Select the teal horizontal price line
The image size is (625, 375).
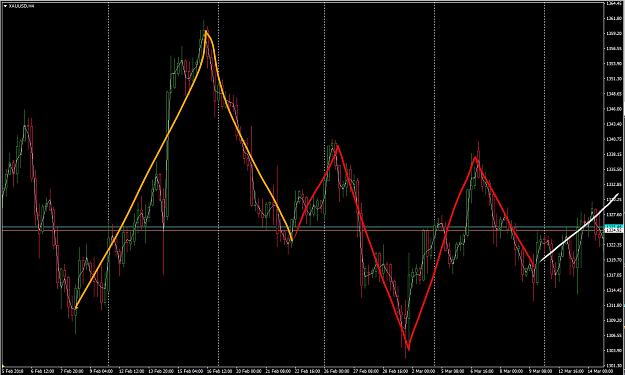[303, 227]
